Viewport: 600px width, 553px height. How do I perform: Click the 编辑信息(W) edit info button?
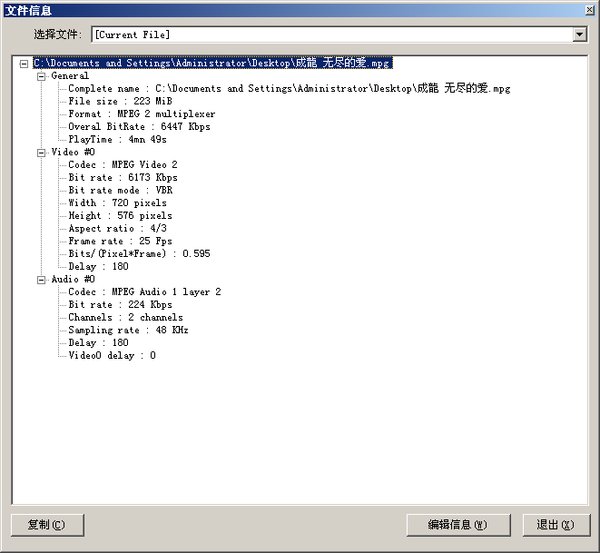pos(458,525)
